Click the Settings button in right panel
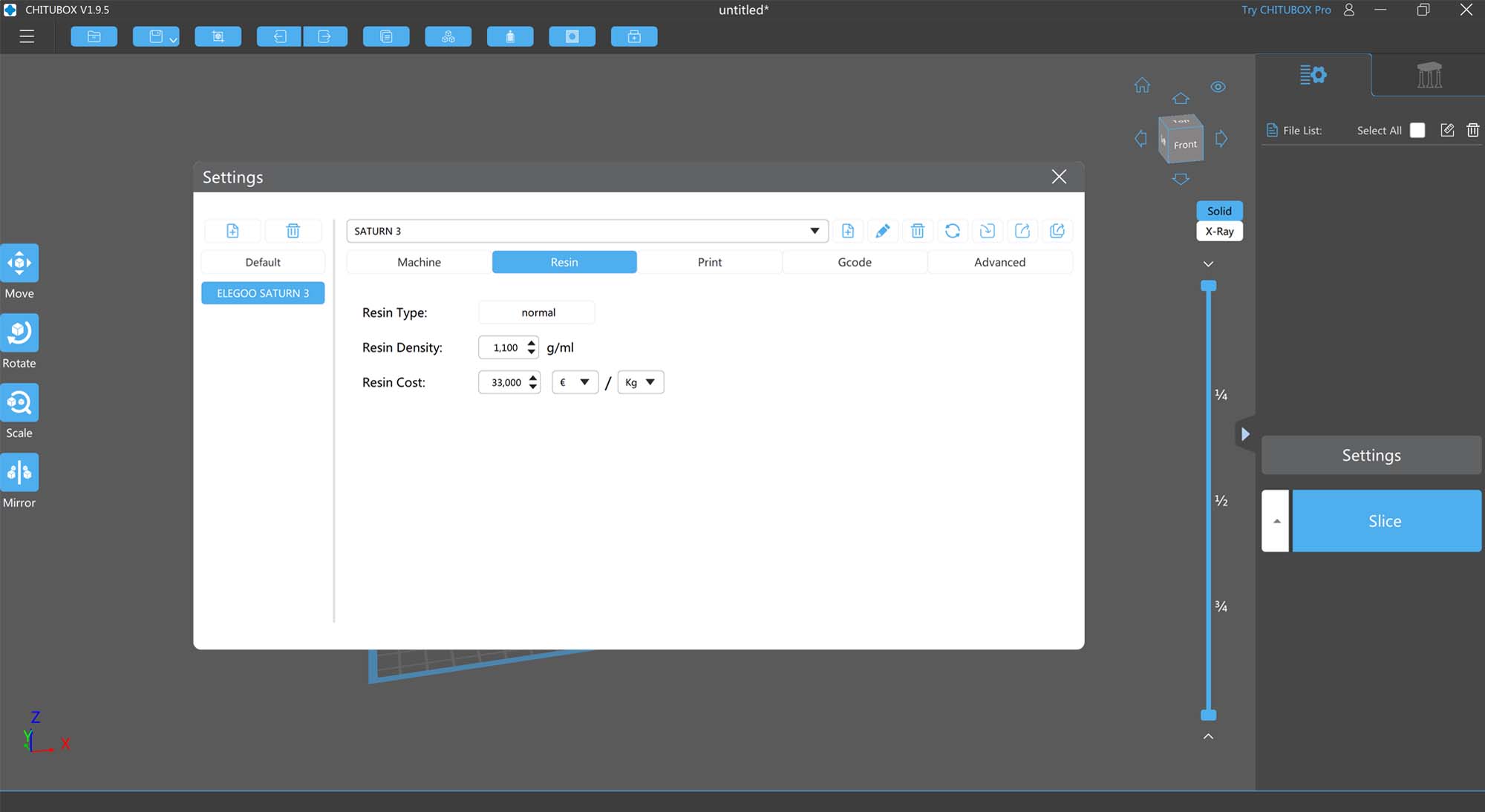The width and height of the screenshot is (1485, 812). [1371, 455]
